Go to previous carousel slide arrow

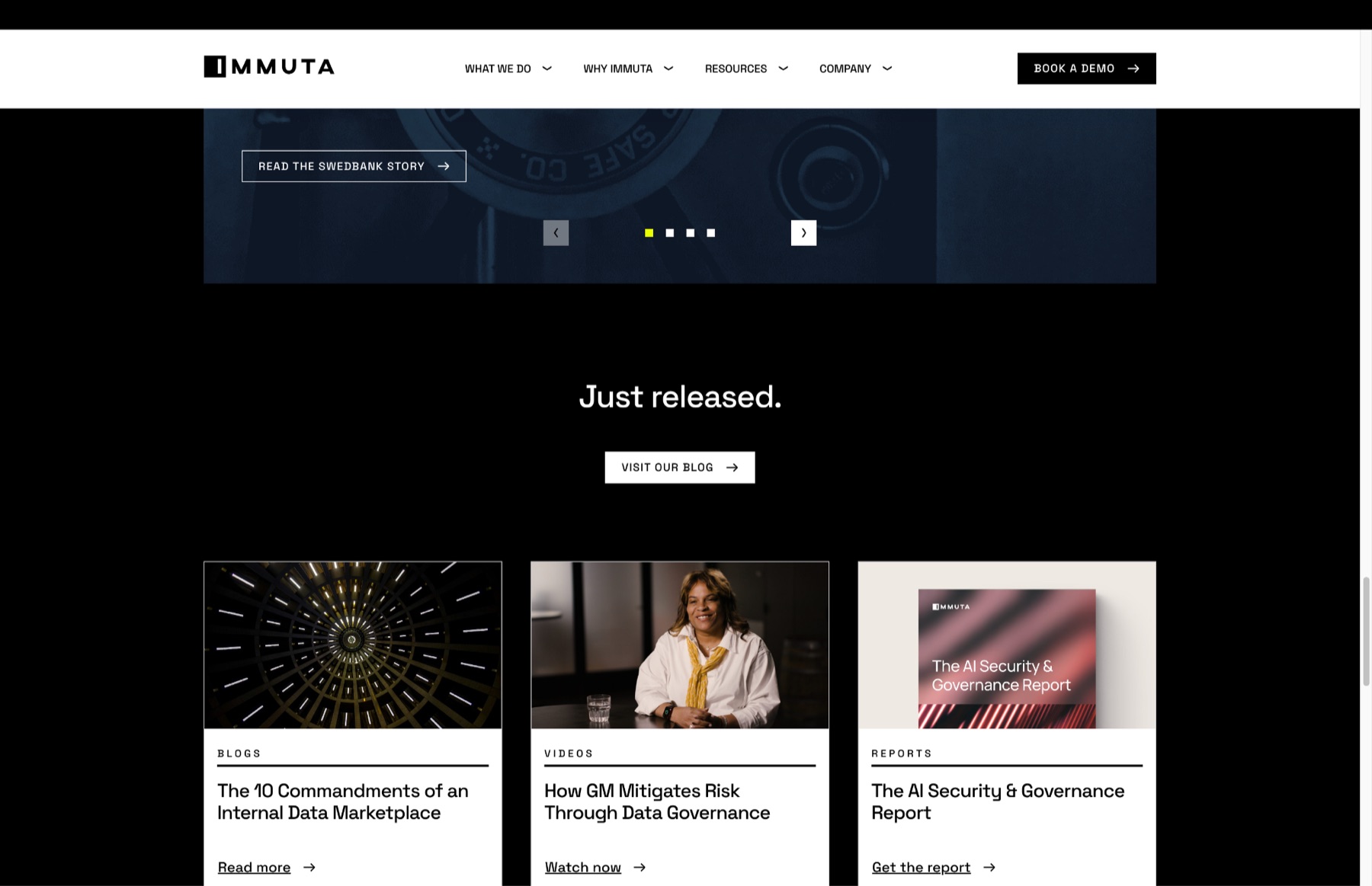(x=556, y=233)
